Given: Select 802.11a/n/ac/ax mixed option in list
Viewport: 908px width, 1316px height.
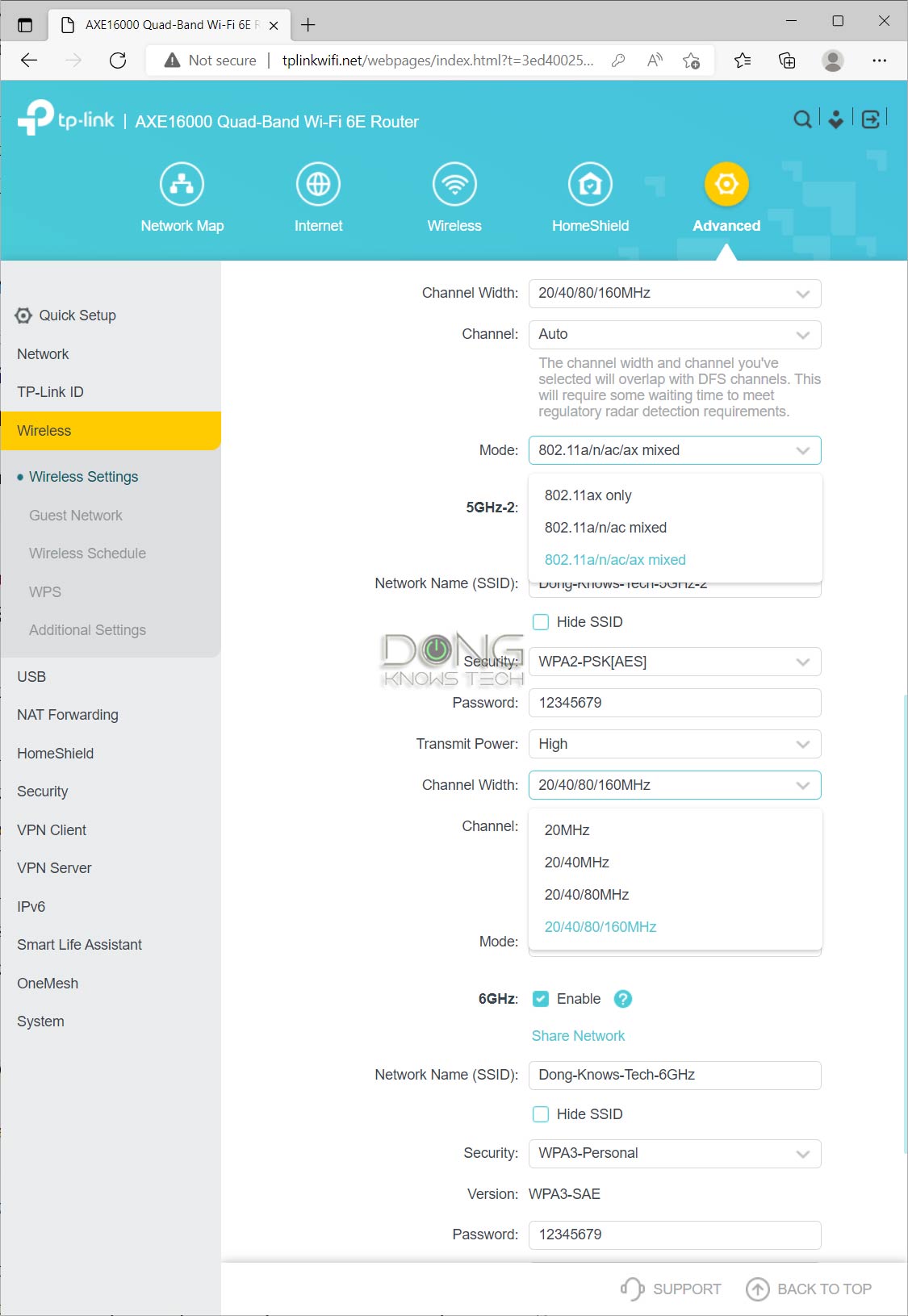Looking at the screenshot, I should [x=675, y=560].
